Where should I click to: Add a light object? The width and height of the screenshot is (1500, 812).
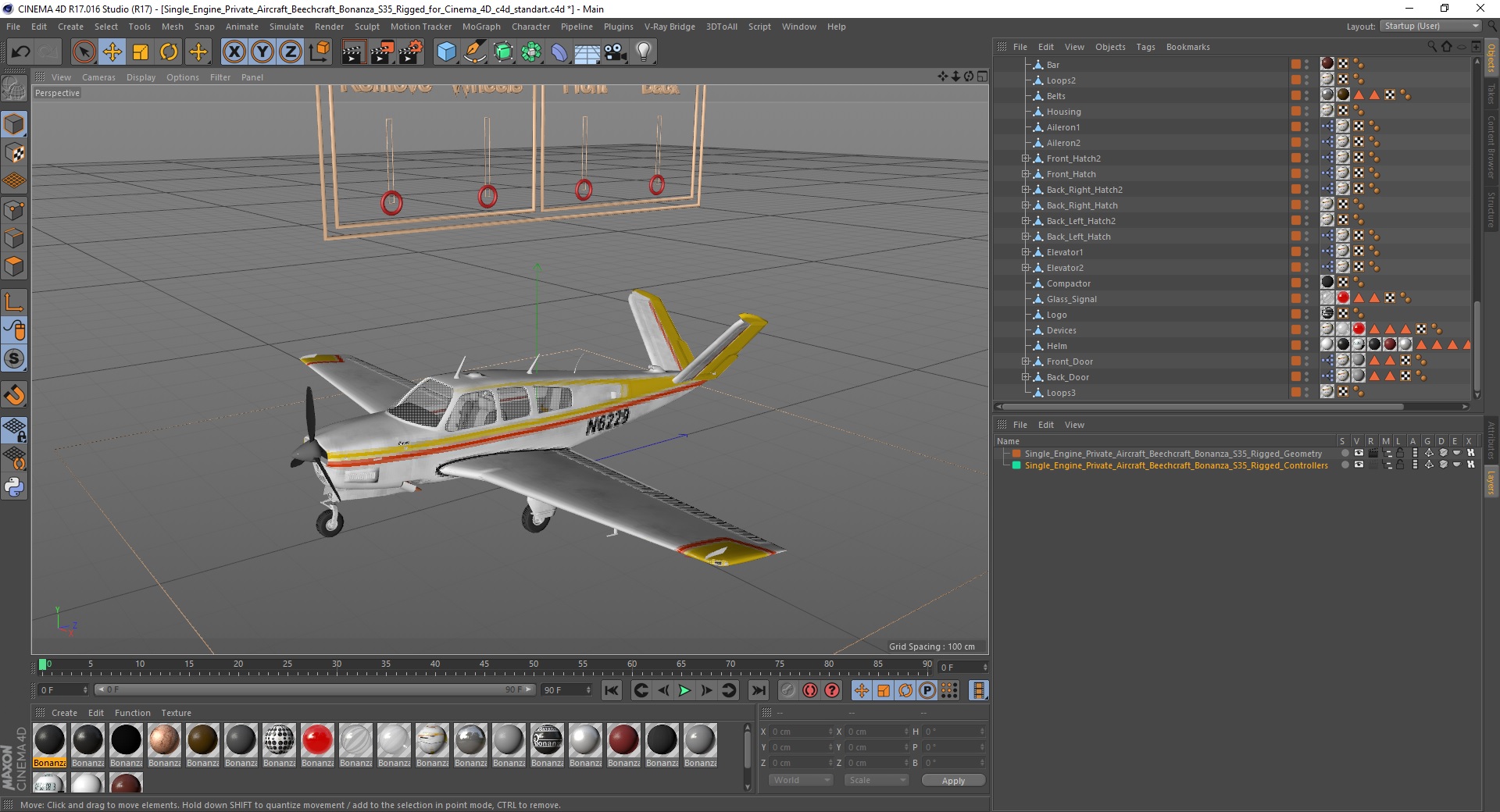tap(644, 52)
